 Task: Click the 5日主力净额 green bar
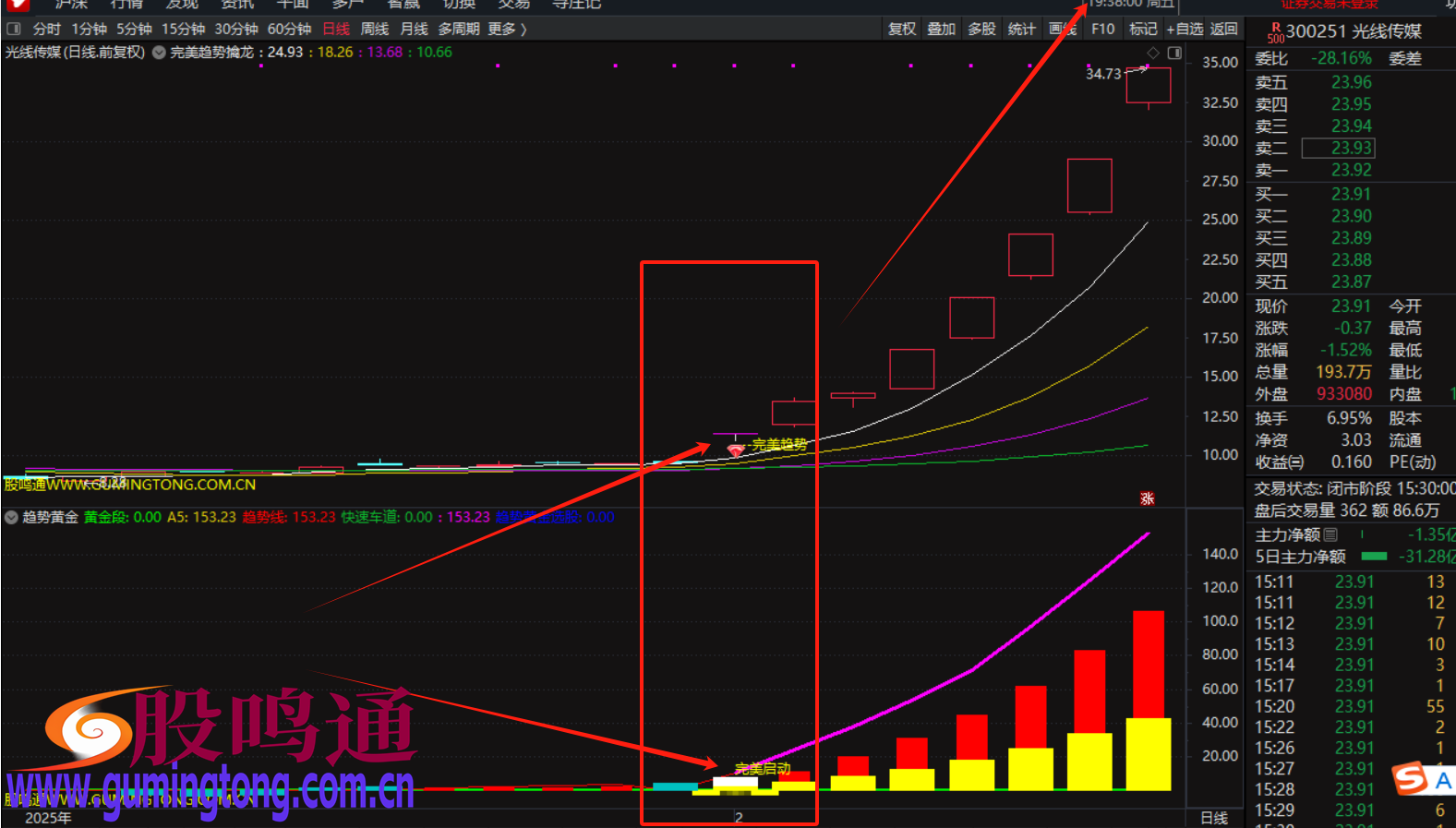1374,557
